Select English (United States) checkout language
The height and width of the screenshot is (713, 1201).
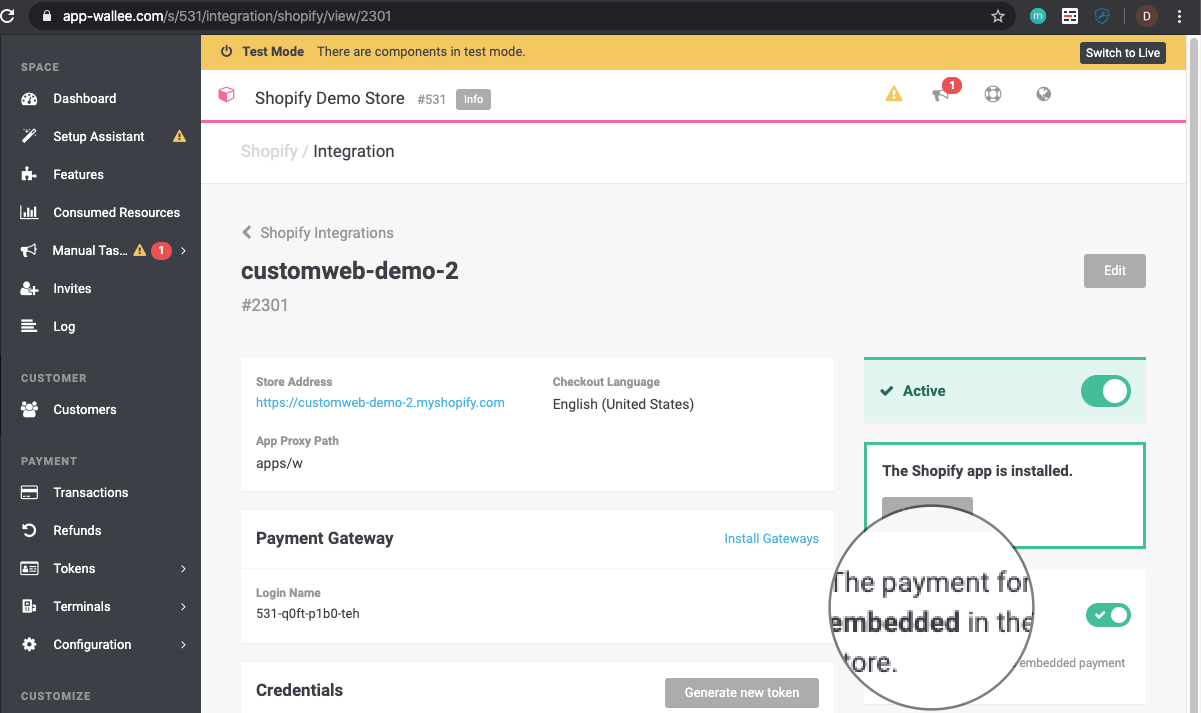[623, 404]
